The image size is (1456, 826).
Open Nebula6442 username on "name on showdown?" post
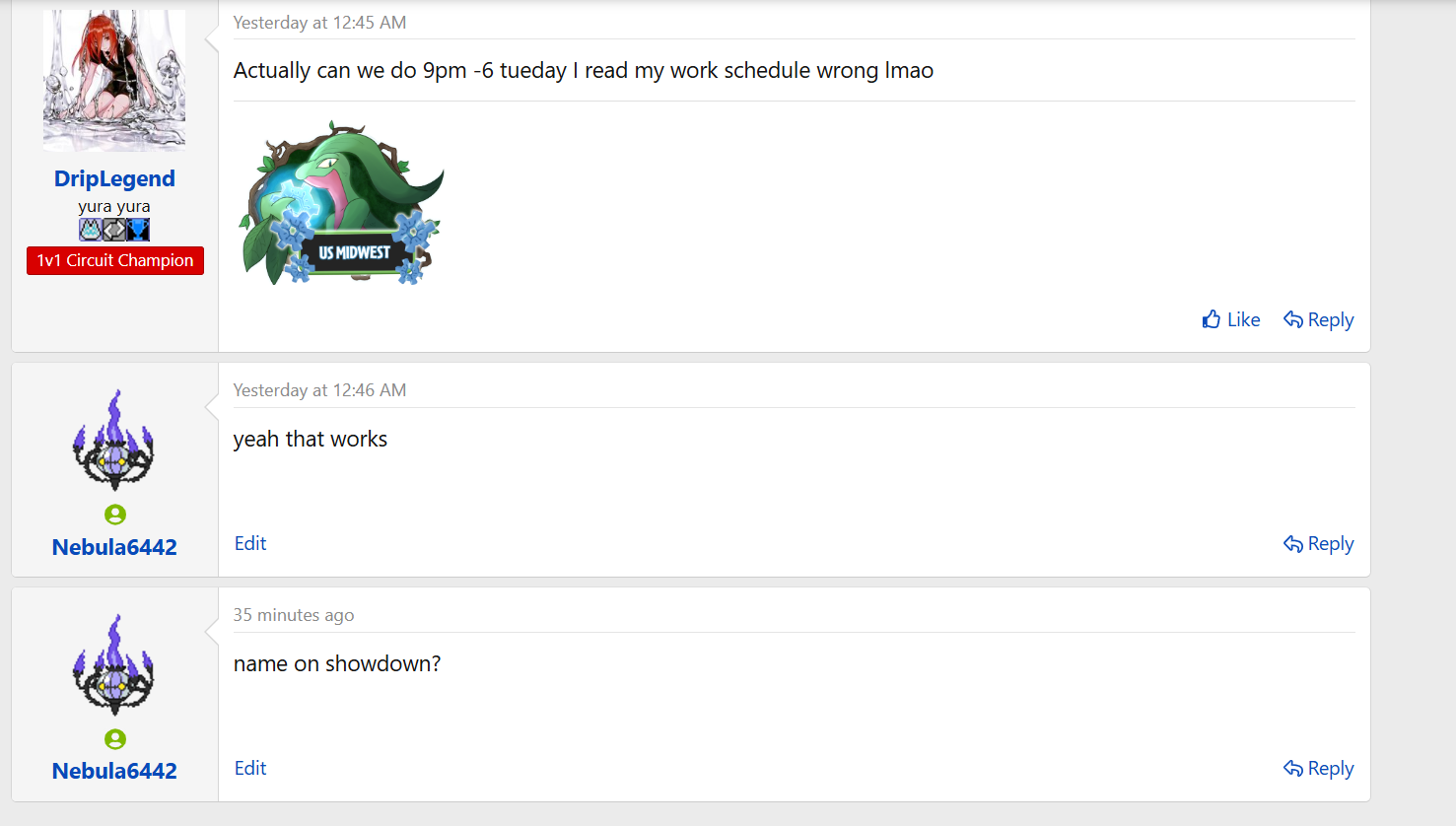click(x=114, y=771)
